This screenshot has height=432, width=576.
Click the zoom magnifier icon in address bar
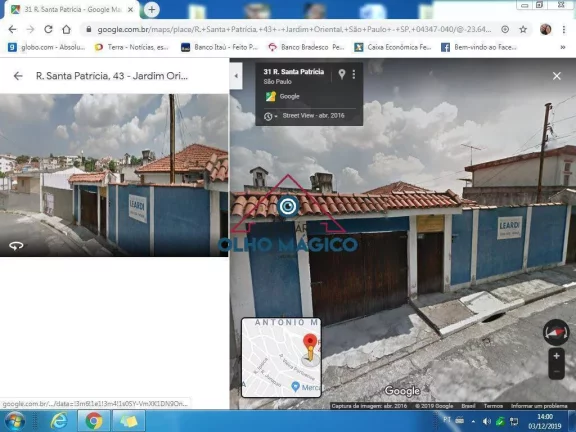coord(505,29)
